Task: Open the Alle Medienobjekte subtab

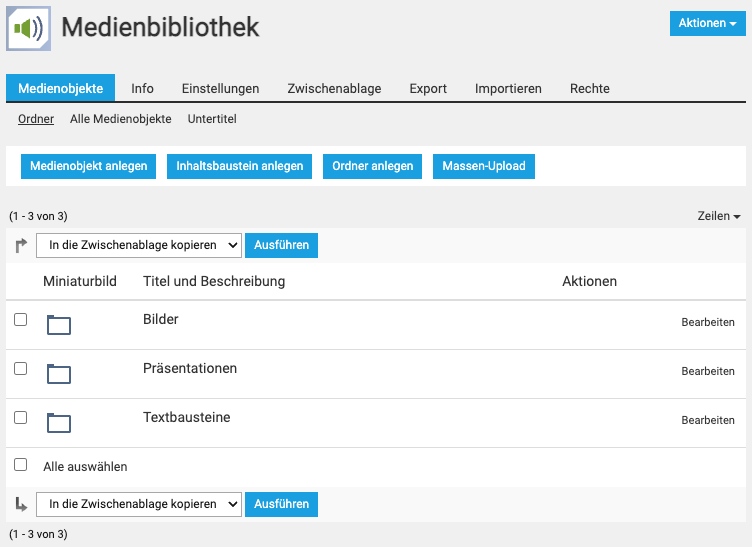Action: pos(121,119)
